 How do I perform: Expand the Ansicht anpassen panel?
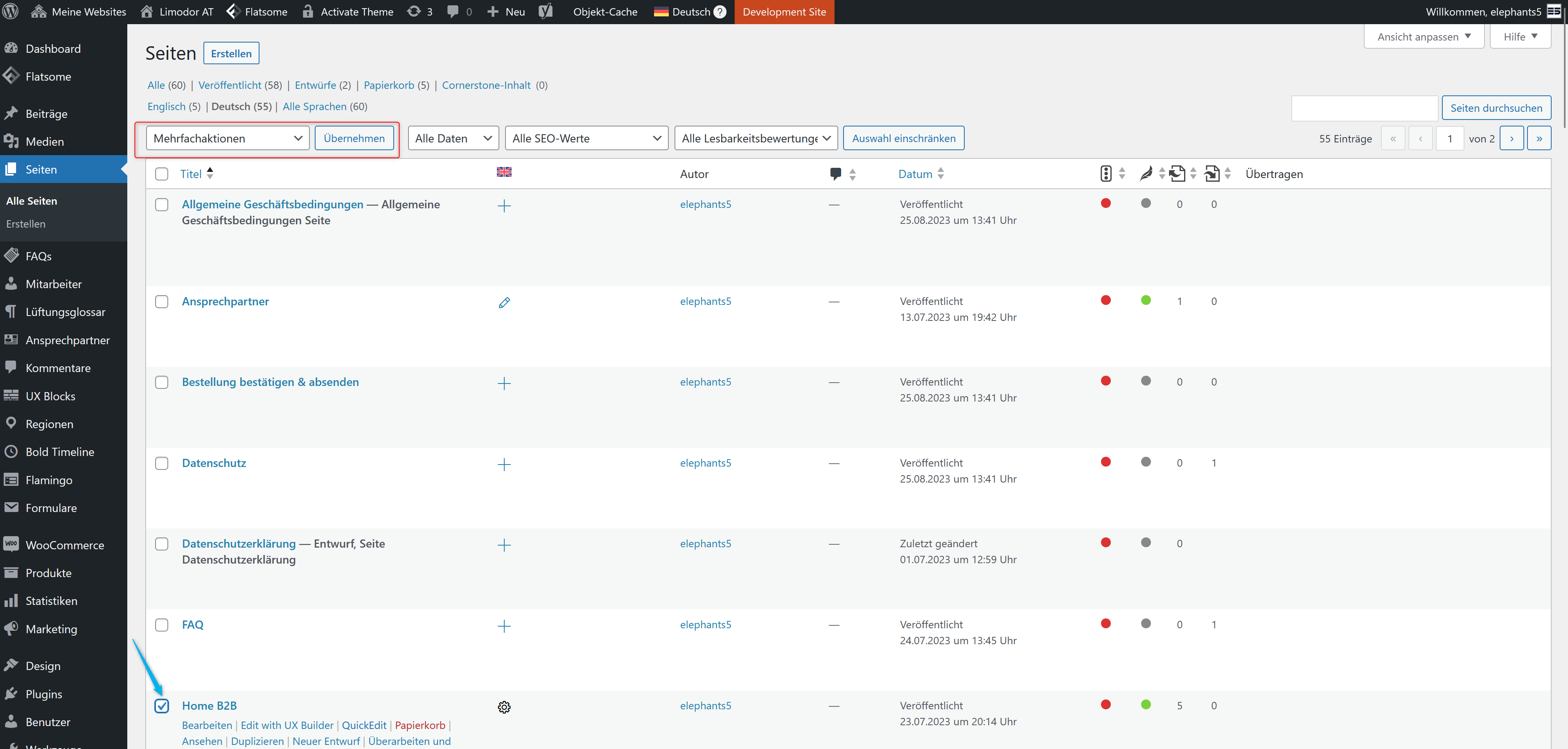(x=1424, y=36)
